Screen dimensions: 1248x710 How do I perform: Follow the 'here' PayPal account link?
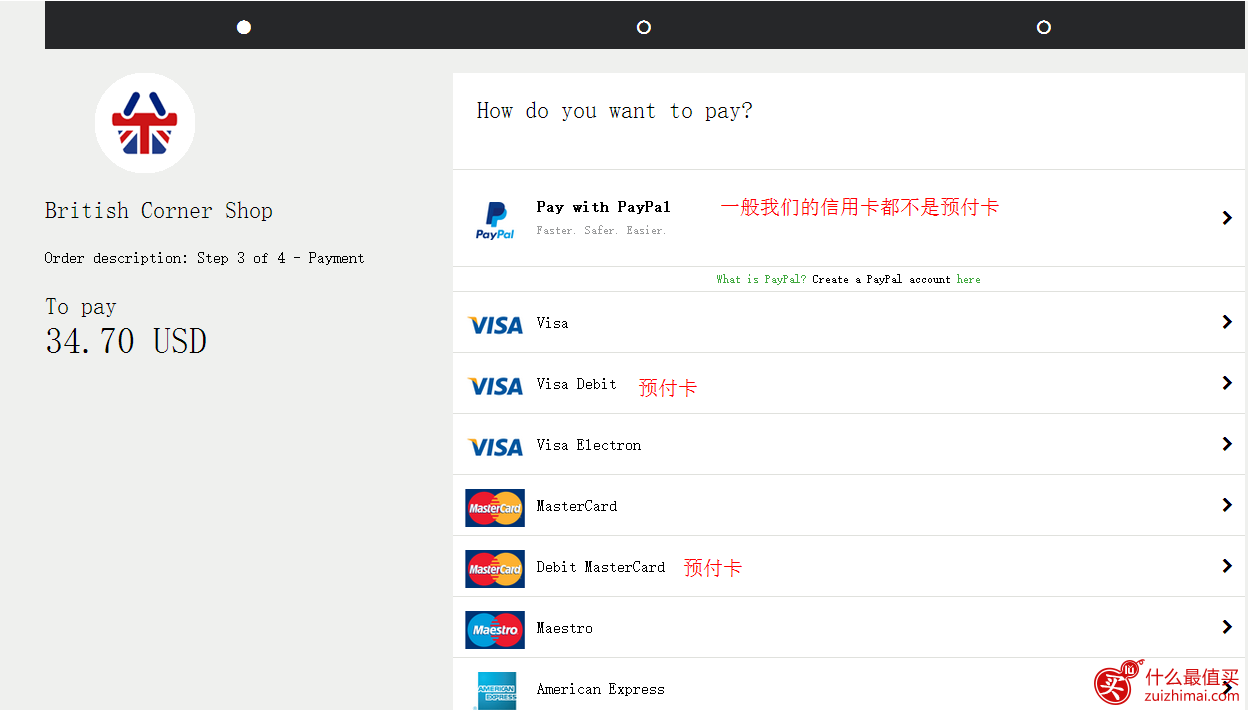(x=968, y=279)
